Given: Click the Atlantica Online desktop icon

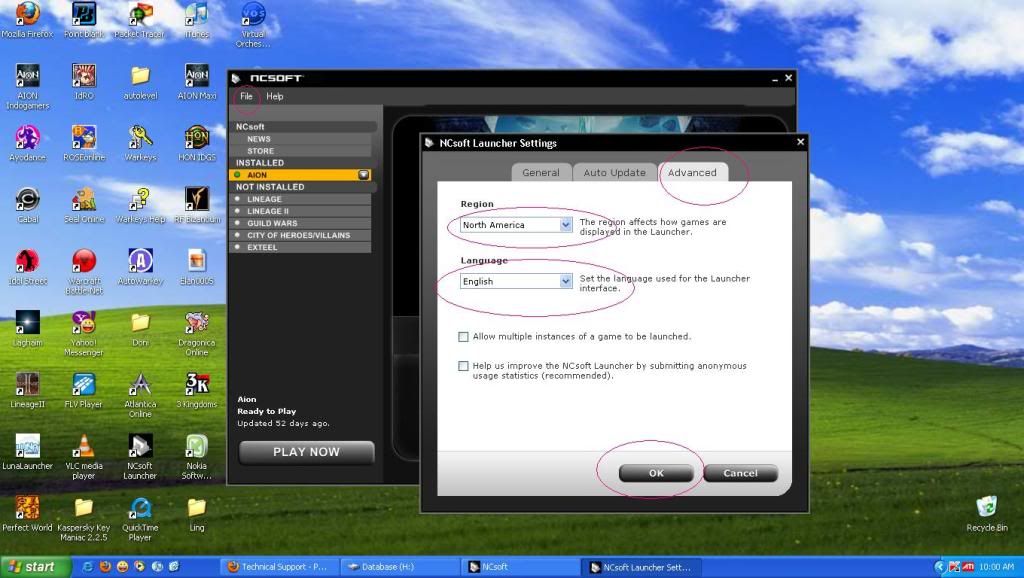Looking at the screenshot, I should pos(140,385).
